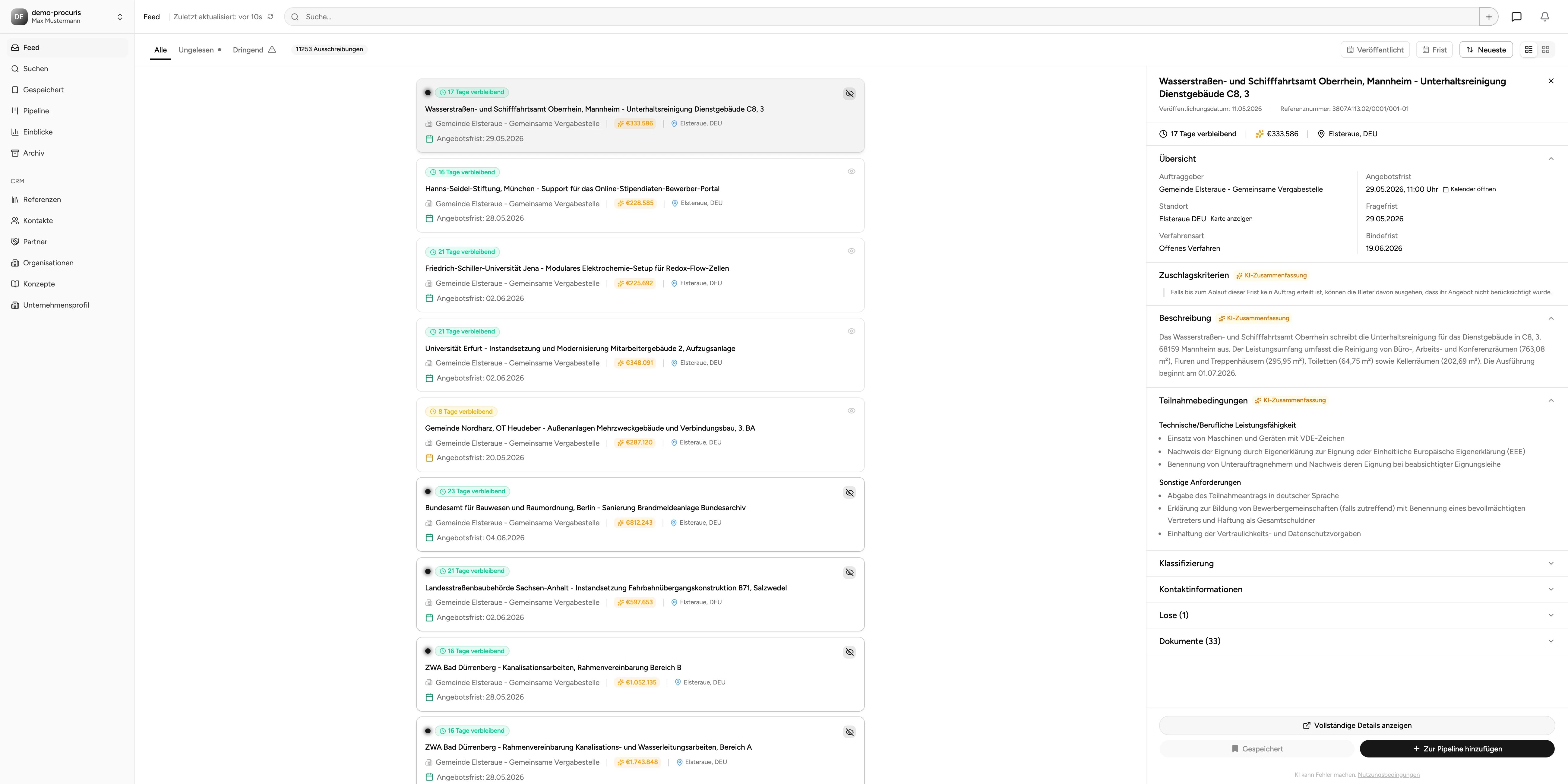Click the Gespeichert bookmark button
The width and height of the screenshot is (1568, 784).
point(1256,749)
